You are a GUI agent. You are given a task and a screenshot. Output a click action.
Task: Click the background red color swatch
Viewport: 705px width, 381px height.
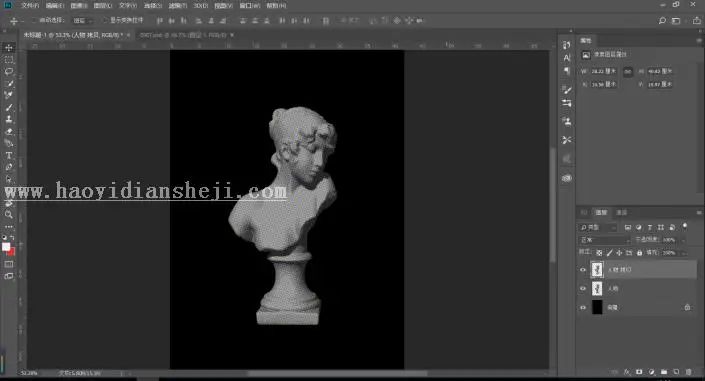tap(12, 252)
